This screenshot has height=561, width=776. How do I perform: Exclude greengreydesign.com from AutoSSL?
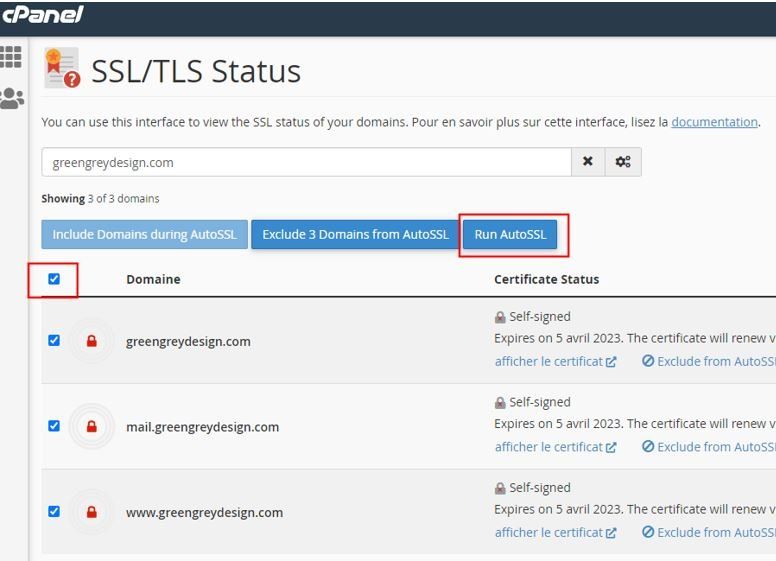[709, 362]
